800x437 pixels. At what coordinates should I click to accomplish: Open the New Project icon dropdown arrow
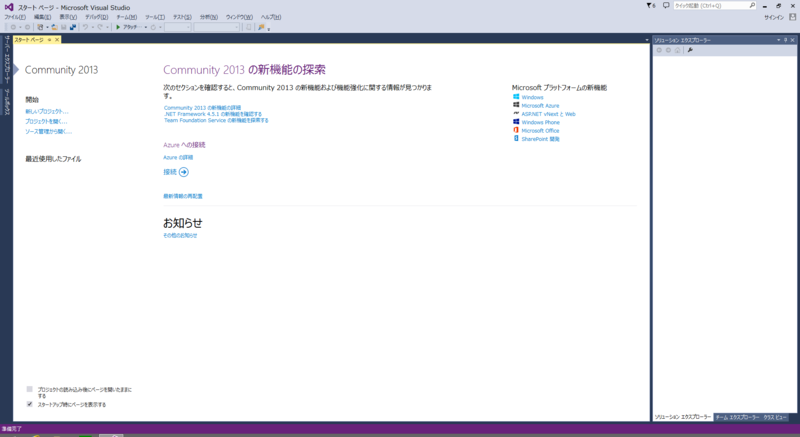coord(47,27)
